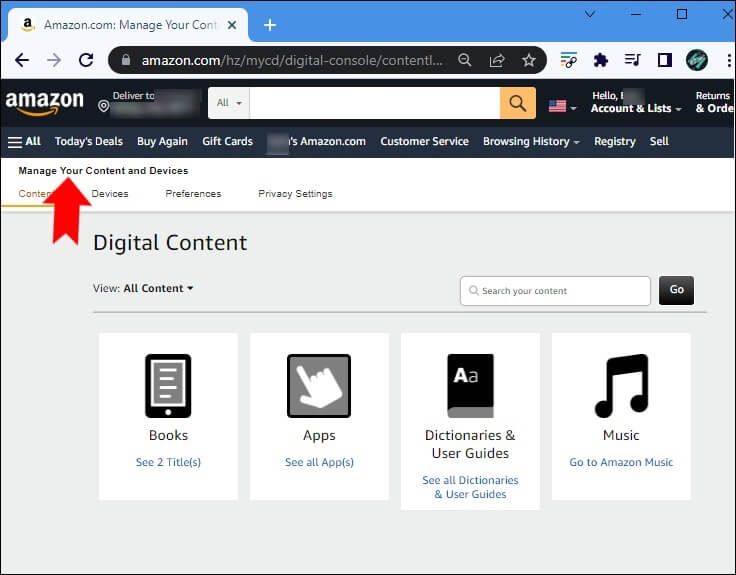Click the share page icon in address bar
This screenshot has width=736, height=575.
click(497, 60)
